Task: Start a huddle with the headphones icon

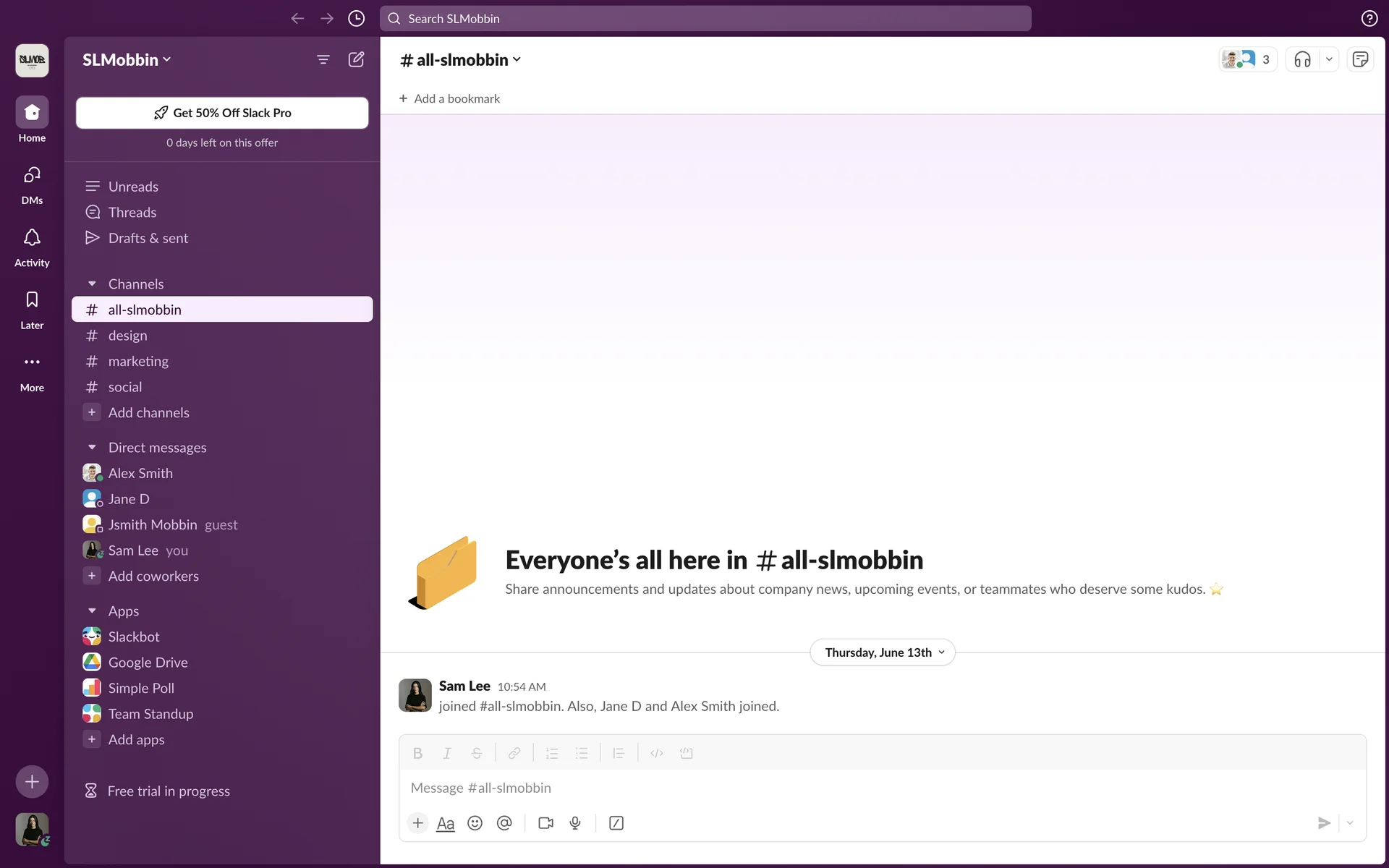Action: pyautogui.click(x=1302, y=59)
